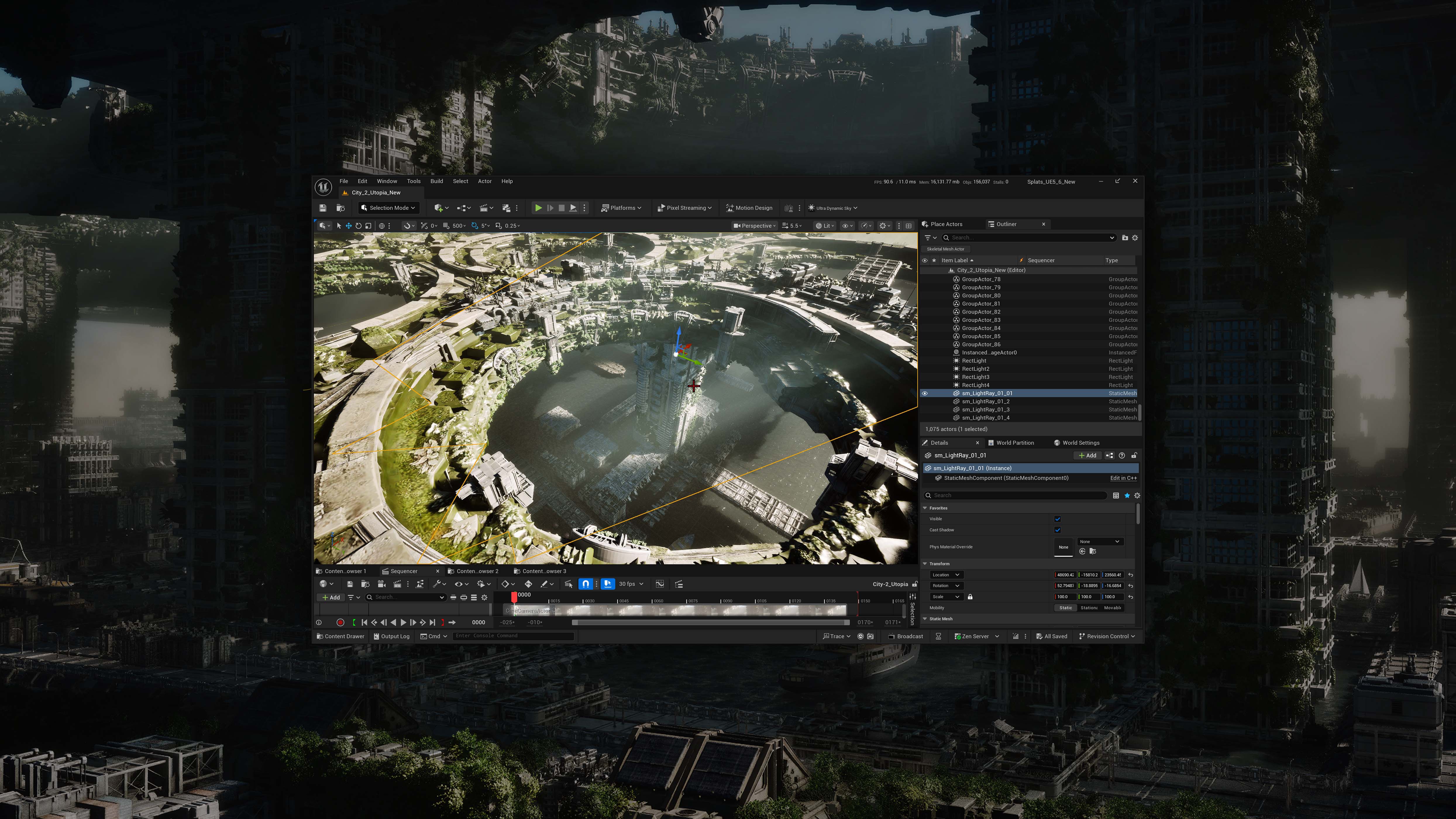Uncheck the Visible checkbox
The image size is (1456, 819).
coord(1058,519)
